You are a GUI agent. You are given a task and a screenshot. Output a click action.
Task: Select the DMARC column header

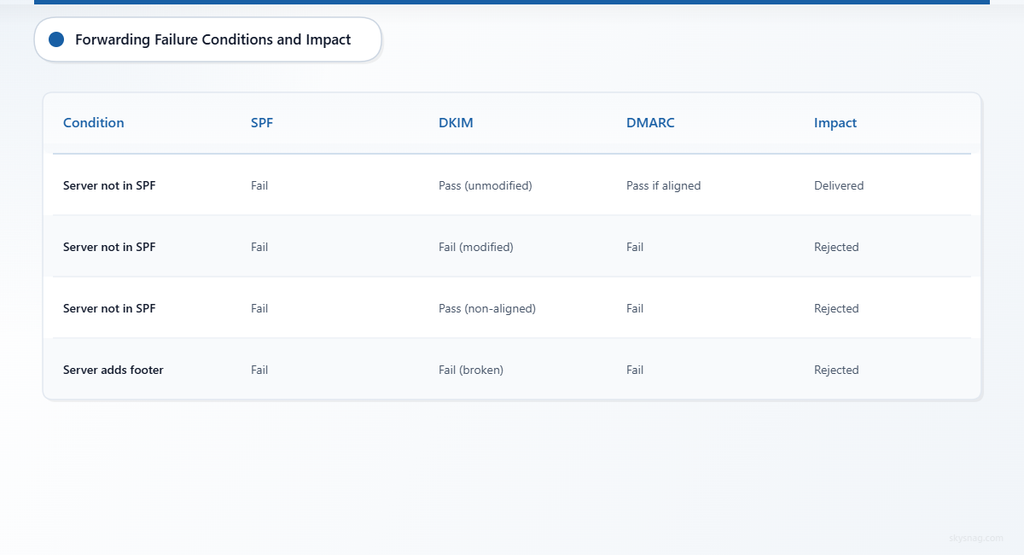[x=650, y=123]
